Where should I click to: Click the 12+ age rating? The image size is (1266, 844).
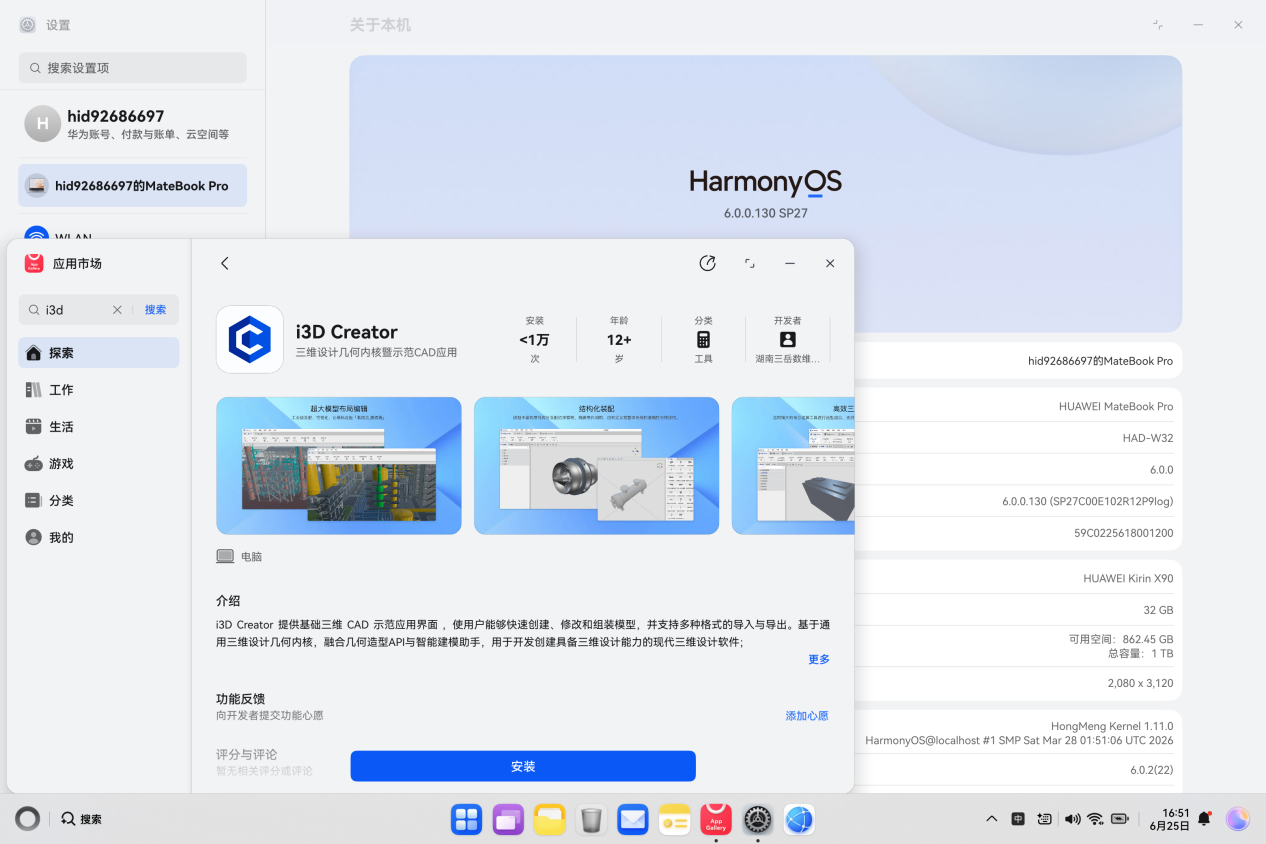click(x=620, y=340)
